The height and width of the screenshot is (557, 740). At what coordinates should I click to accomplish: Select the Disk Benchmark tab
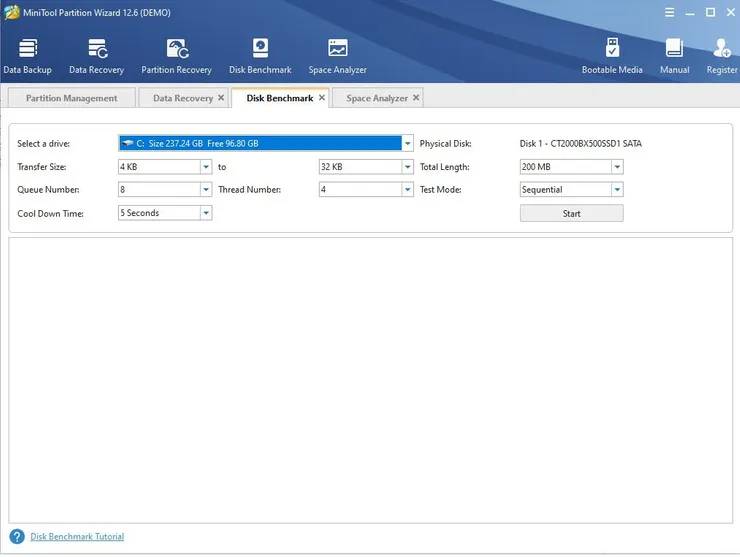[280, 98]
